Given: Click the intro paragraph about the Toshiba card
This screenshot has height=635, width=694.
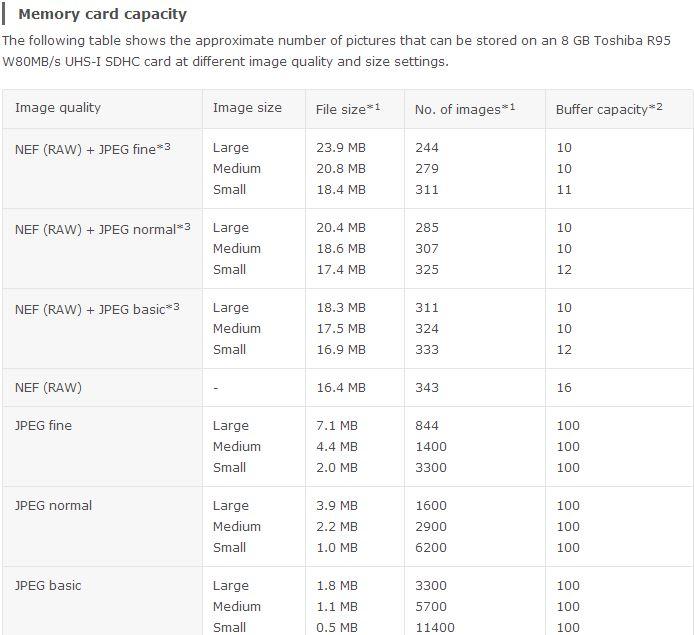Looking at the screenshot, I should click(336, 51).
